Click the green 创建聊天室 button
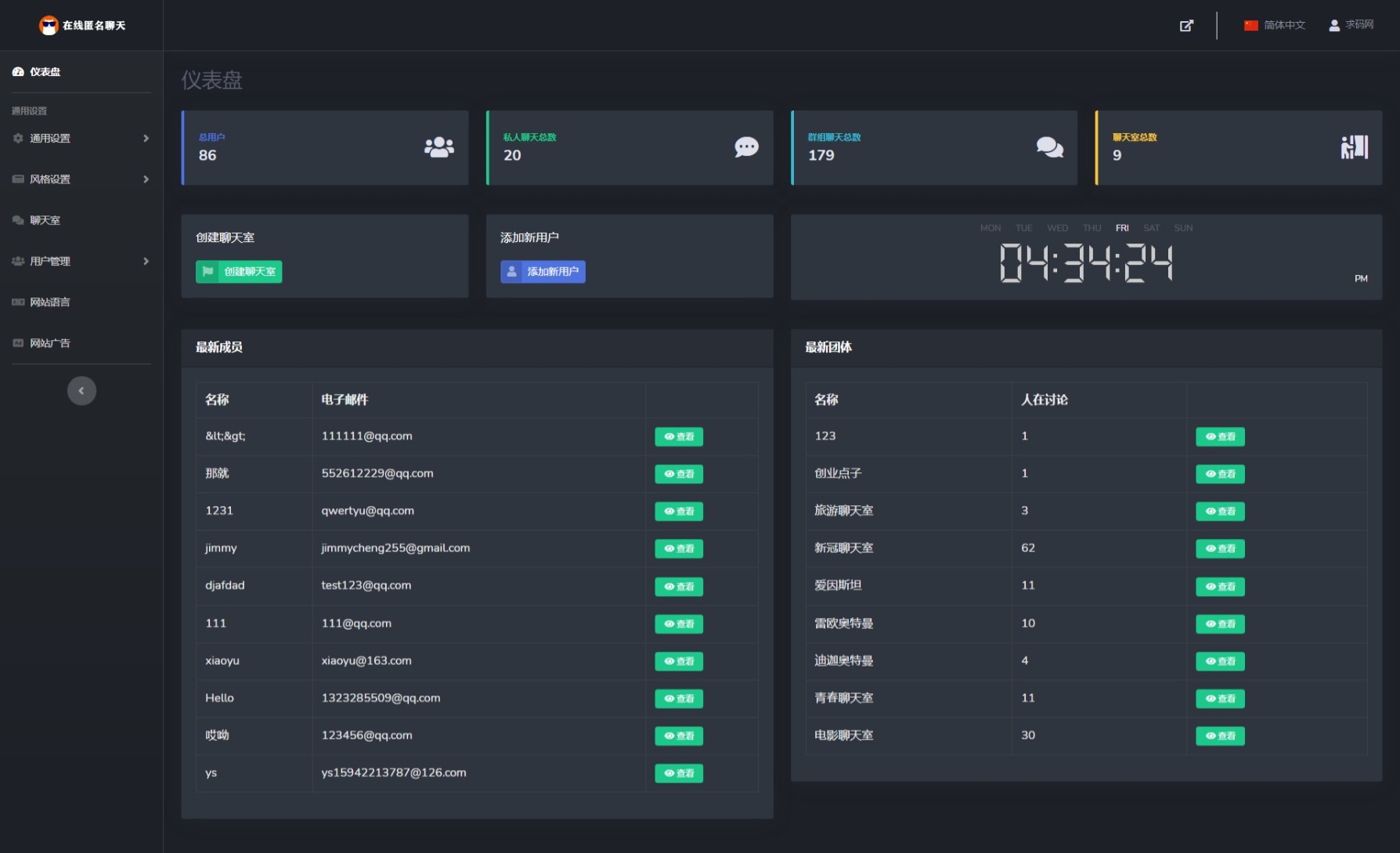Screen dimensions: 1400x853 click(x=239, y=272)
